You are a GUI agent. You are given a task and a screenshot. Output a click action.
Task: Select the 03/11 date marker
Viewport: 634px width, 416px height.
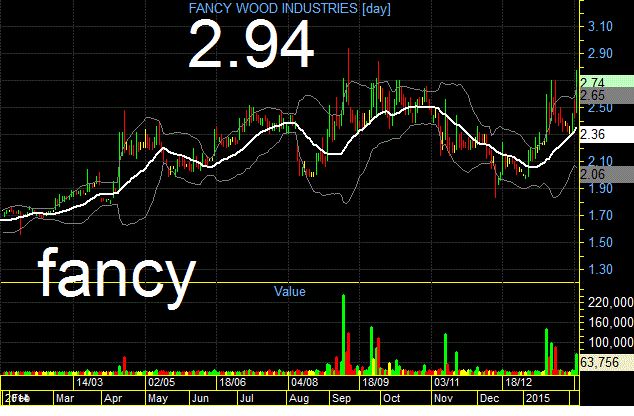pyautogui.click(x=447, y=382)
